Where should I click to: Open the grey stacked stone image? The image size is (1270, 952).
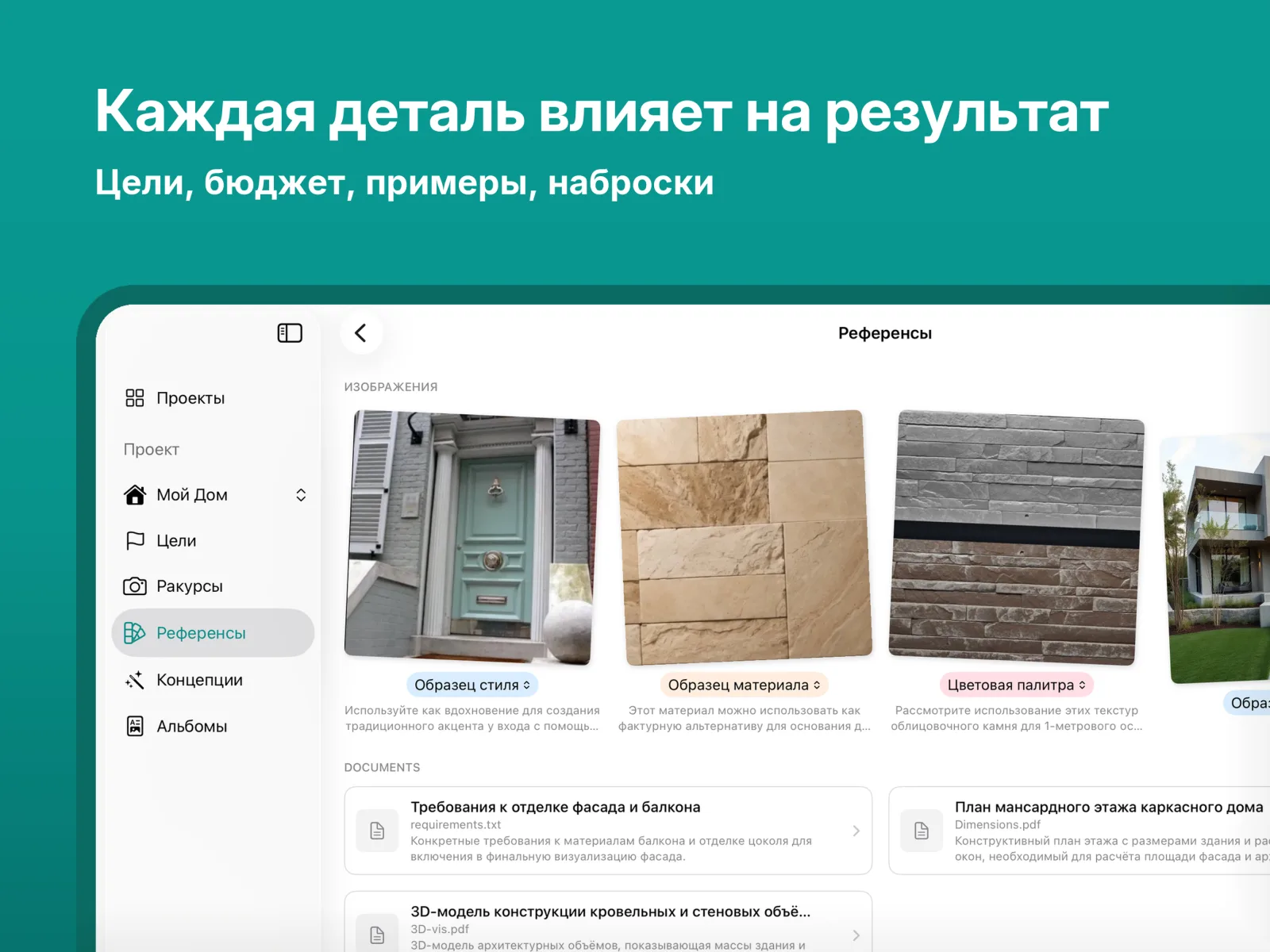point(1017,537)
